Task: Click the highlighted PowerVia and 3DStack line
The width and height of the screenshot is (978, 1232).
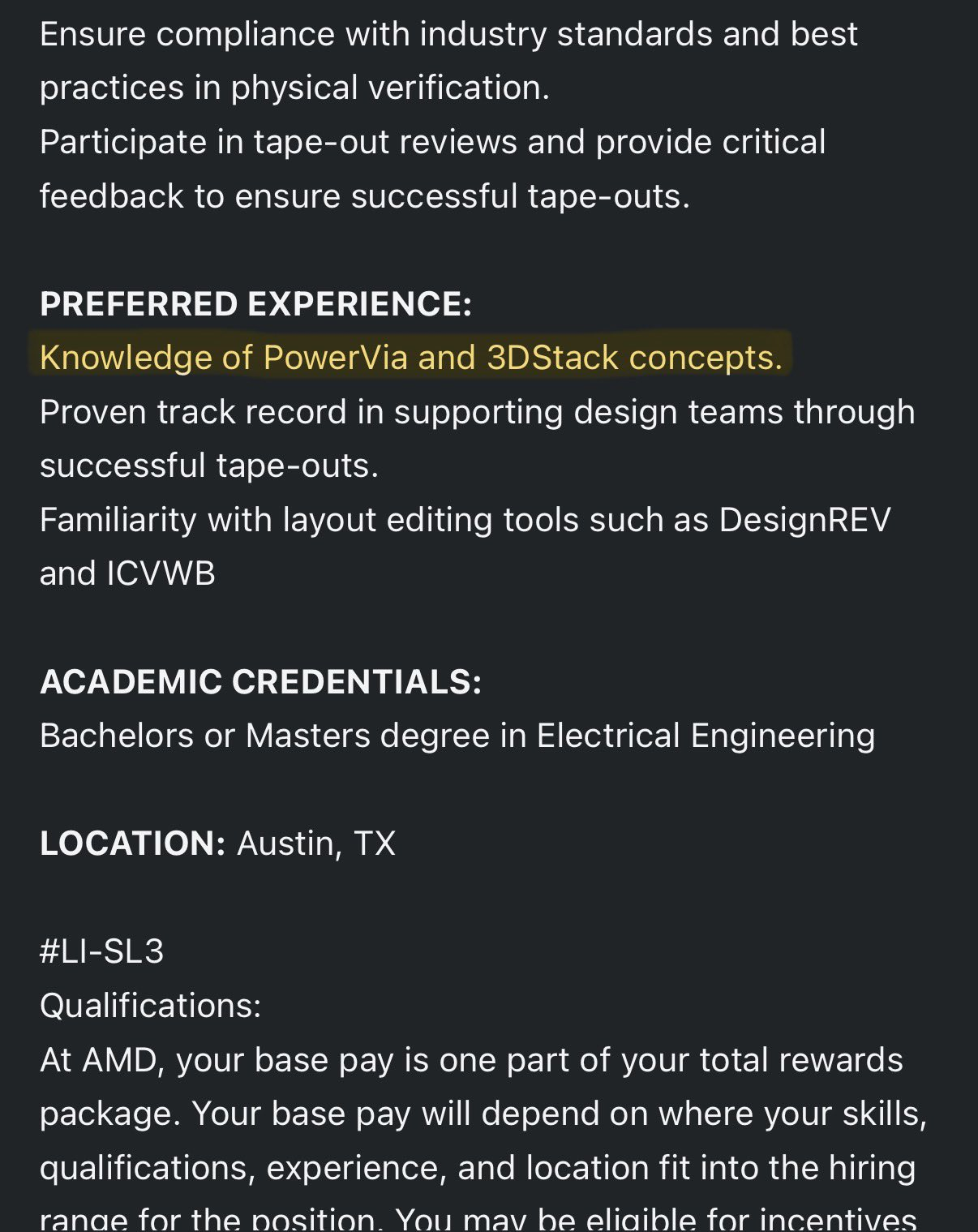Action: pyautogui.click(x=410, y=358)
